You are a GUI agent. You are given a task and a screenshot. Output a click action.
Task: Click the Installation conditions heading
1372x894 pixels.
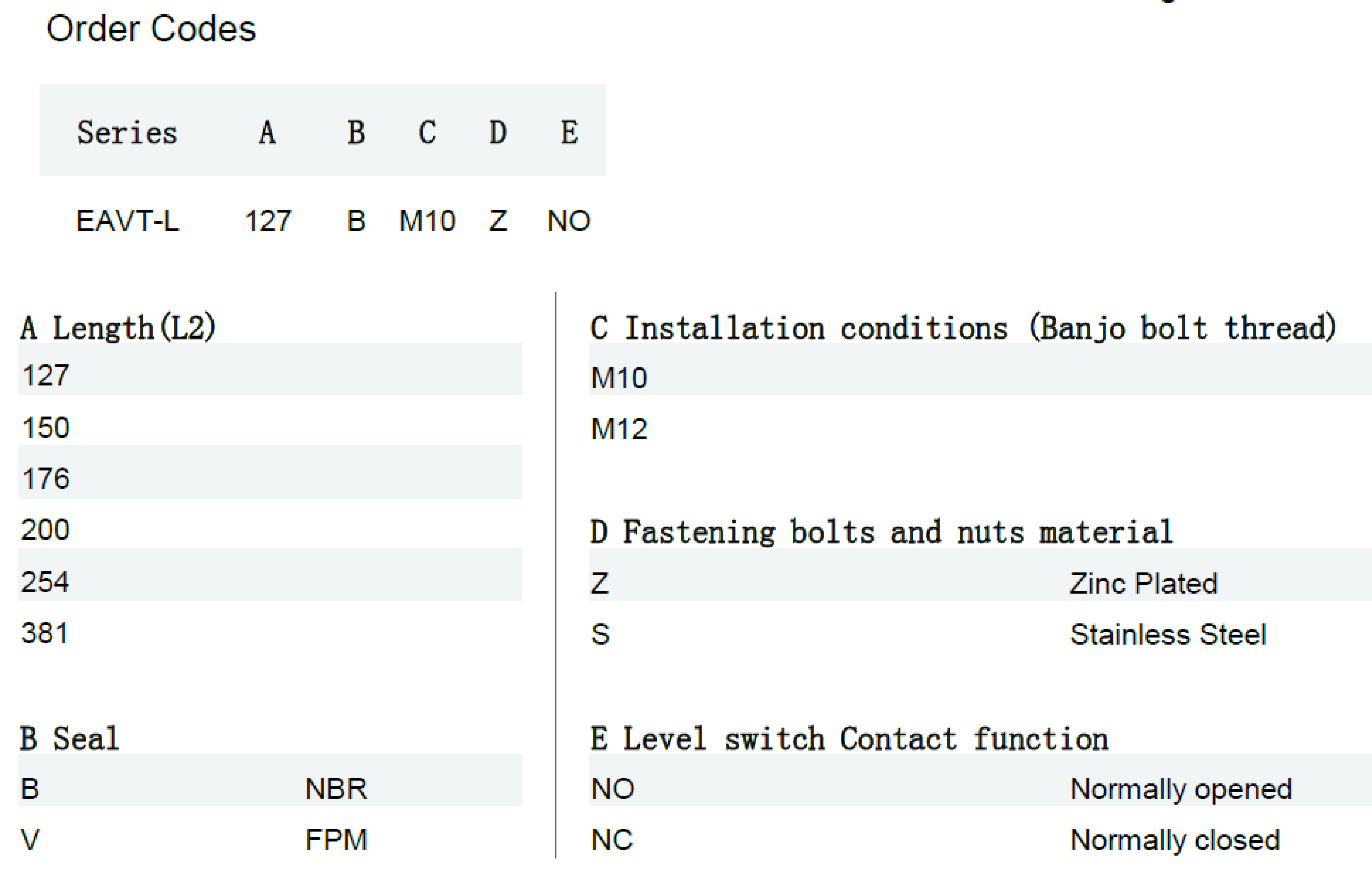coord(963,328)
